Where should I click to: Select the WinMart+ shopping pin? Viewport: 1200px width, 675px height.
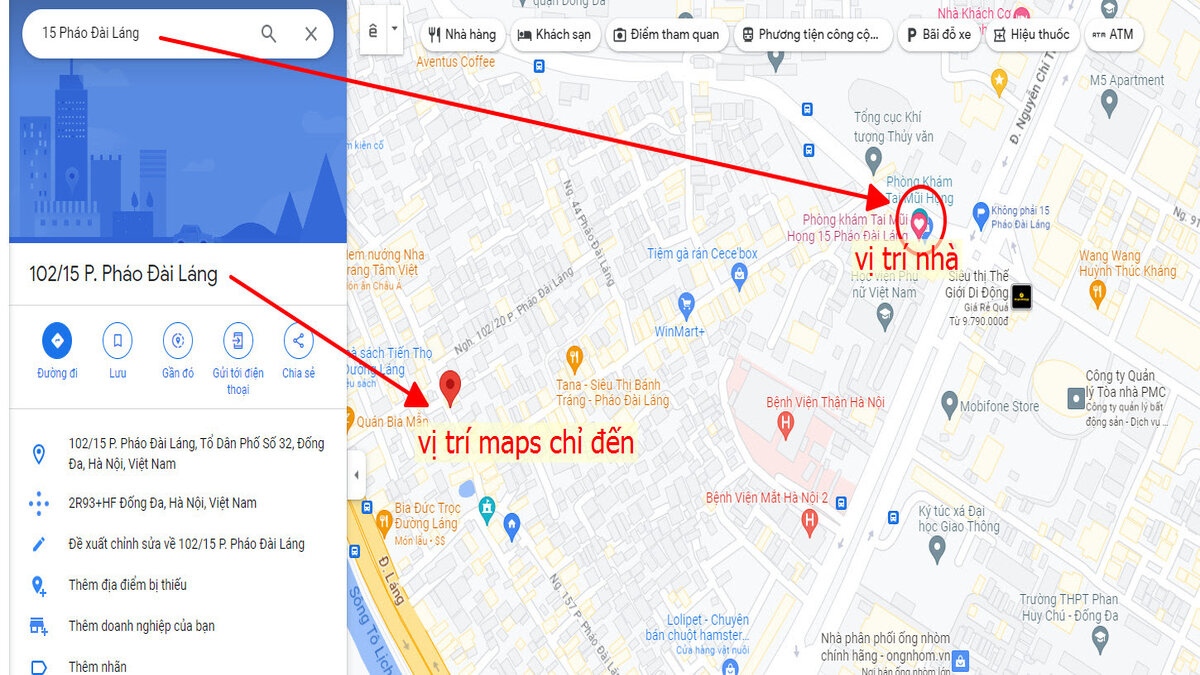686,303
